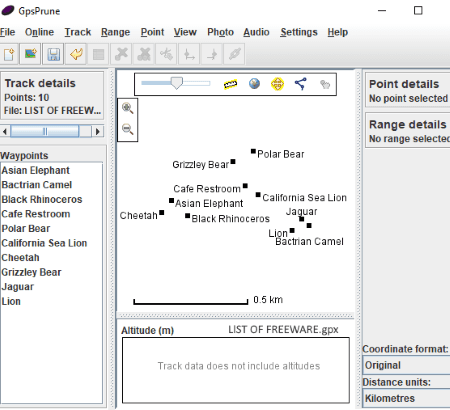Screen dimensions: 450x410
Task: Click the right arrow of the point scroller
Action: pos(98,131)
